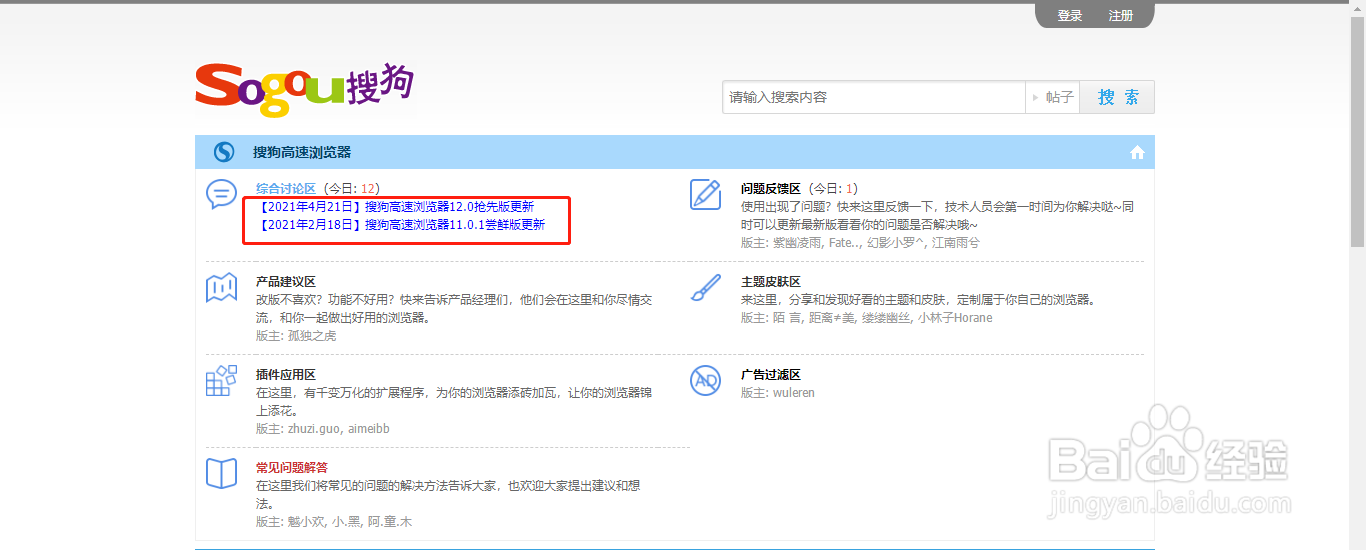Screen dimensions: 1366x550
Task: Click the open book icon beside 常见问题解答
Action: coord(221,473)
